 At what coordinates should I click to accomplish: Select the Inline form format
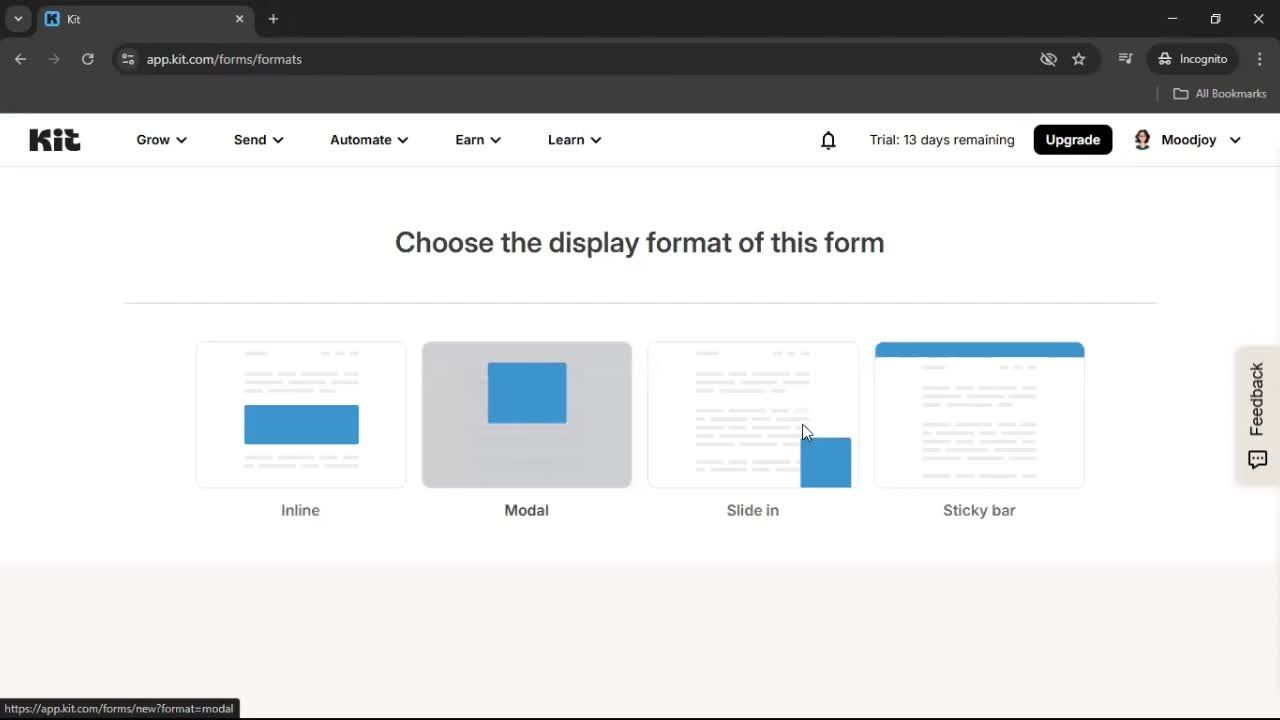(x=300, y=414)
